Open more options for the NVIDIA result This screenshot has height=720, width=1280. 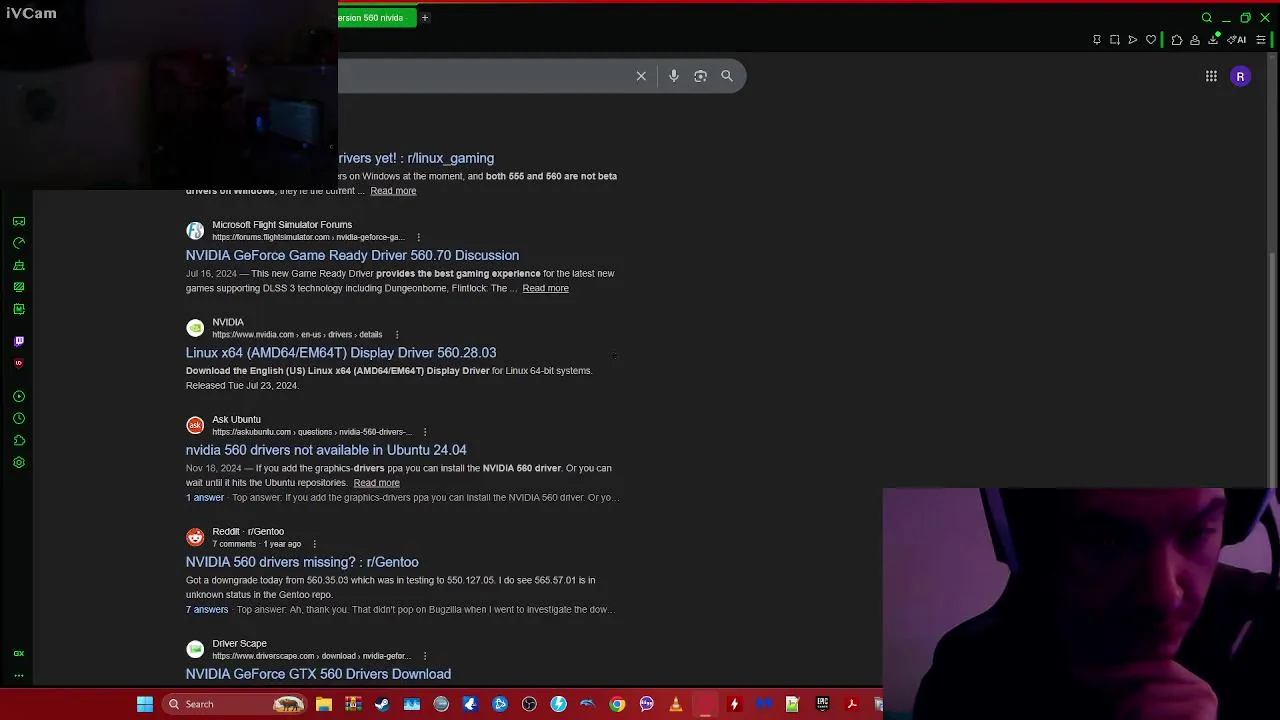[x=397, y=335]
